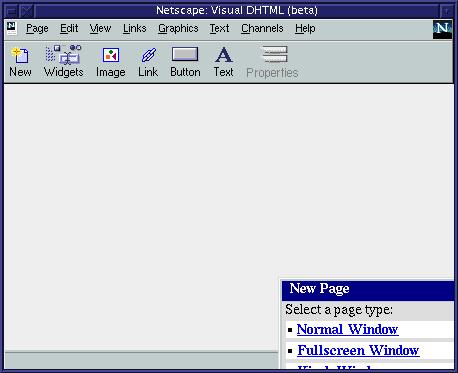This screenshot has width=458, height=373.
Task: Open the Text menu in menu bar
Action: click(x=219, y=28)
